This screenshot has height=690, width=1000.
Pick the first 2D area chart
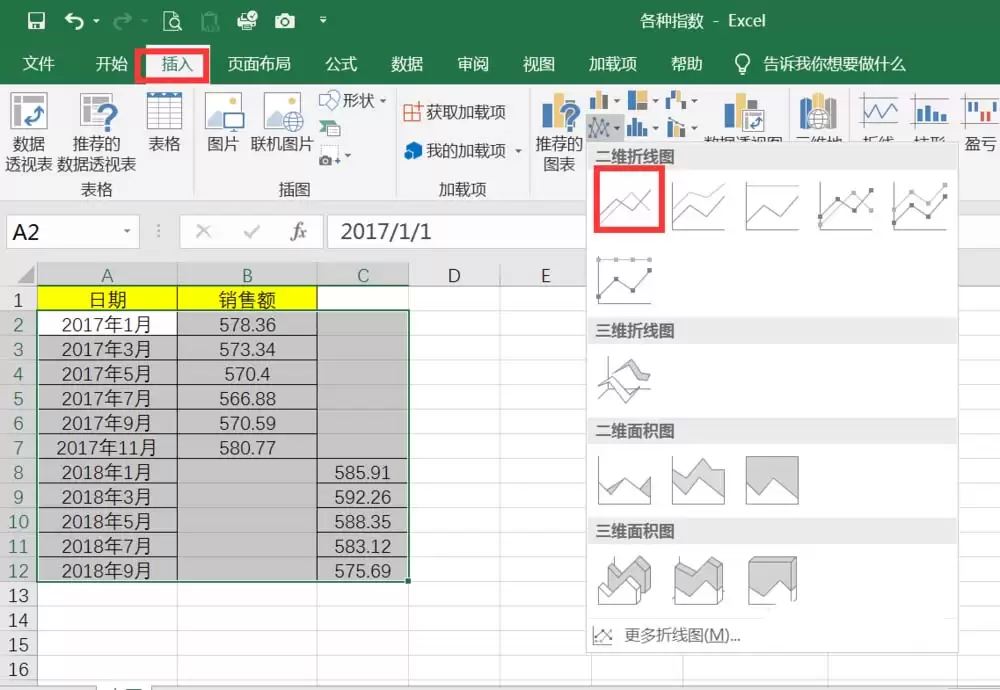coord(624,480)
